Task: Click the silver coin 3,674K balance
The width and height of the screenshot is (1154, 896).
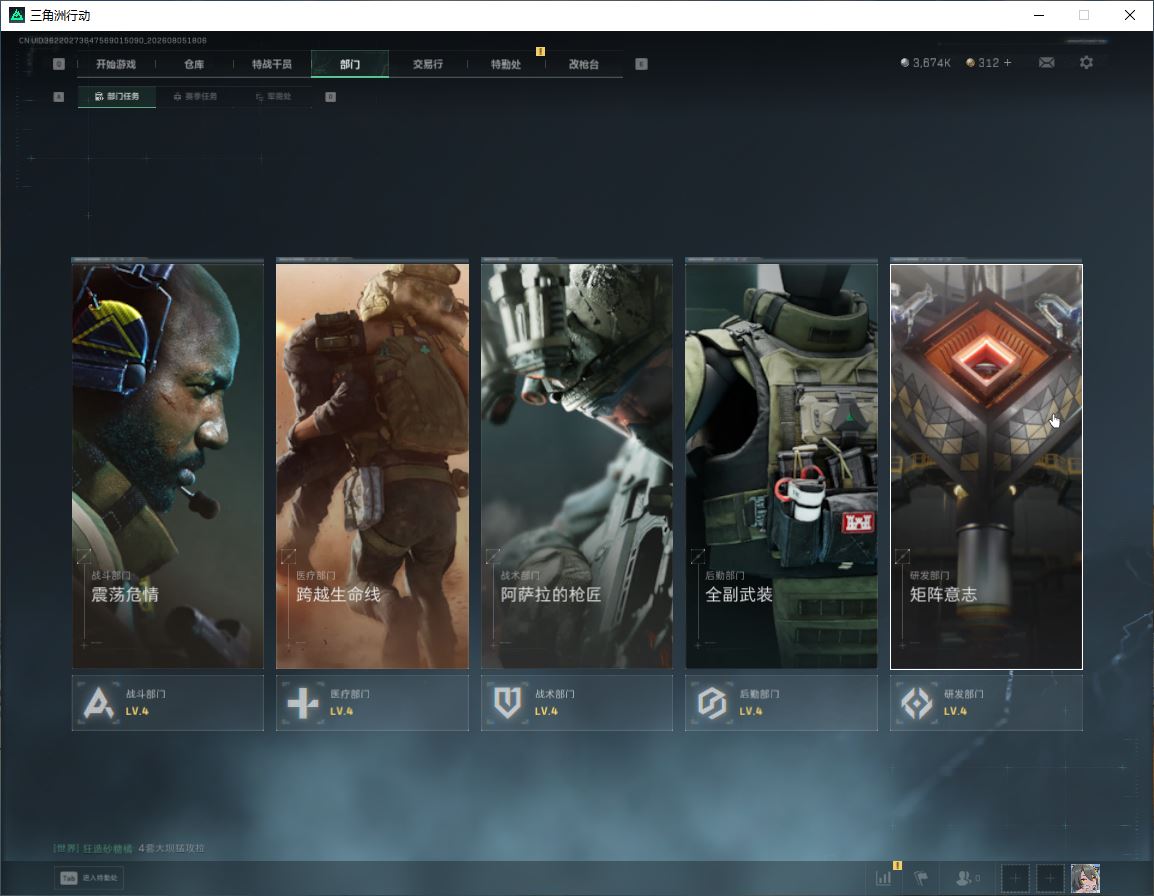Action: coord(925,63)
